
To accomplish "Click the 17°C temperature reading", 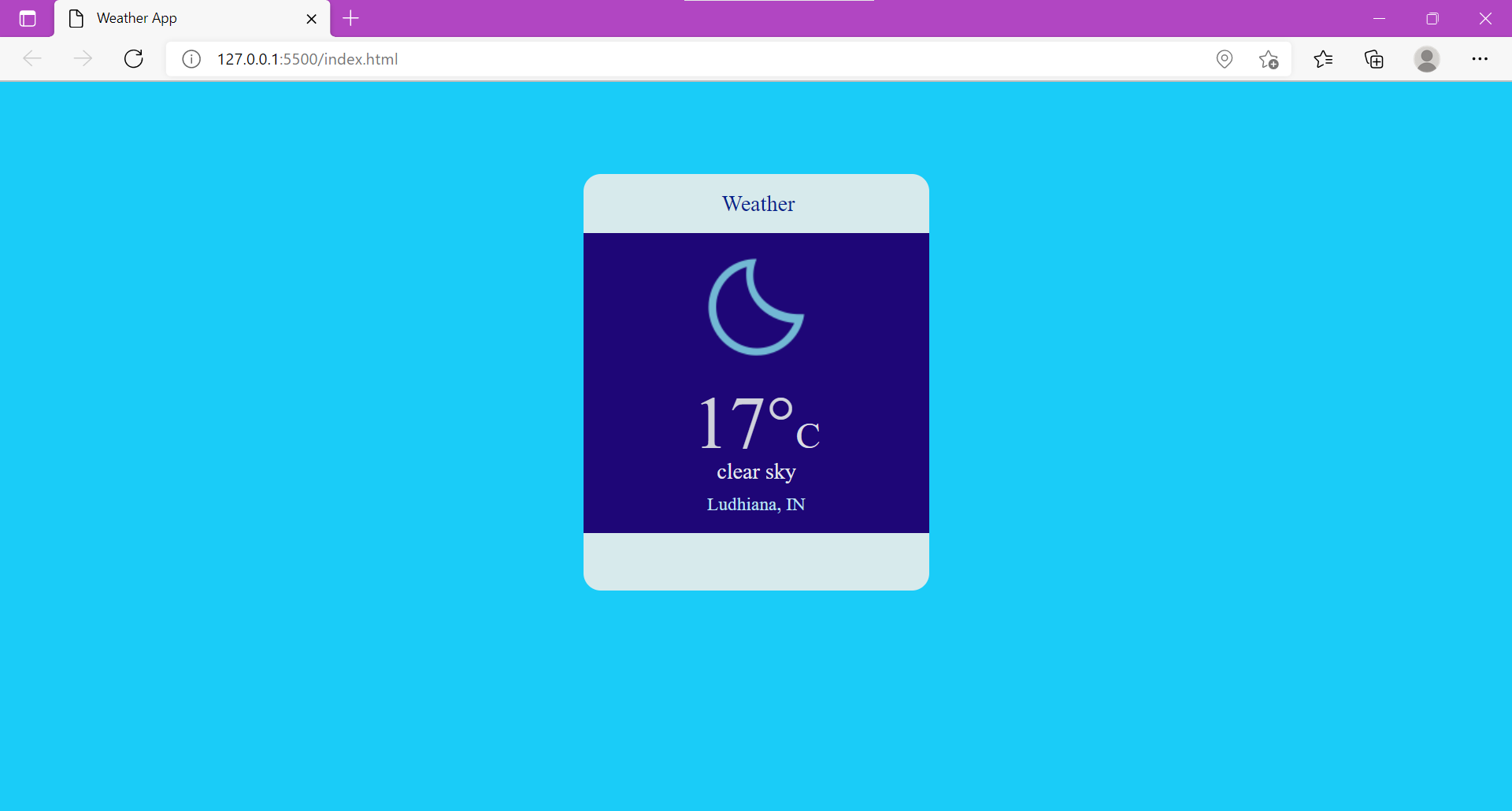I will click(x=759, y=424).
